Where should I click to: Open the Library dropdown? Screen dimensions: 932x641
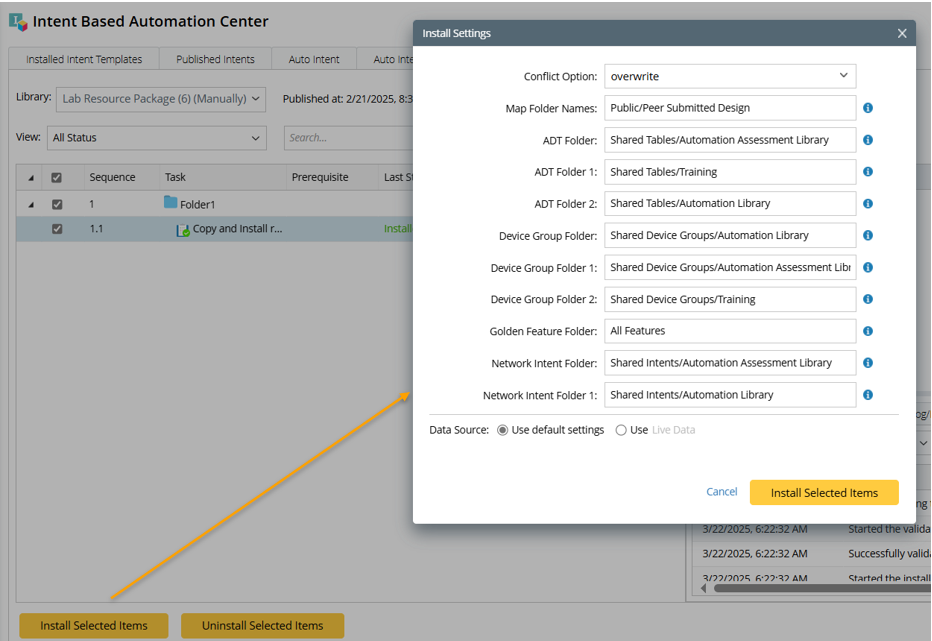tap(161, 99)
